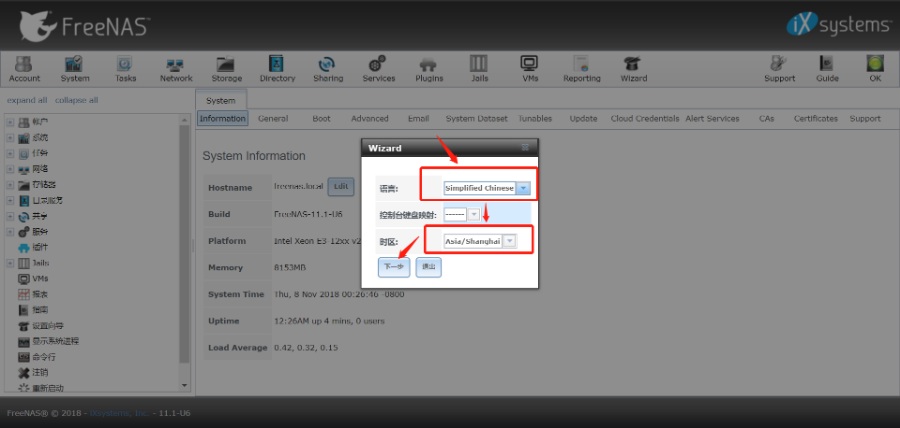Viewport: 900px width, 428px height.
Task: Expand the 存储器 node plus sign
Action: click(10, 185)
